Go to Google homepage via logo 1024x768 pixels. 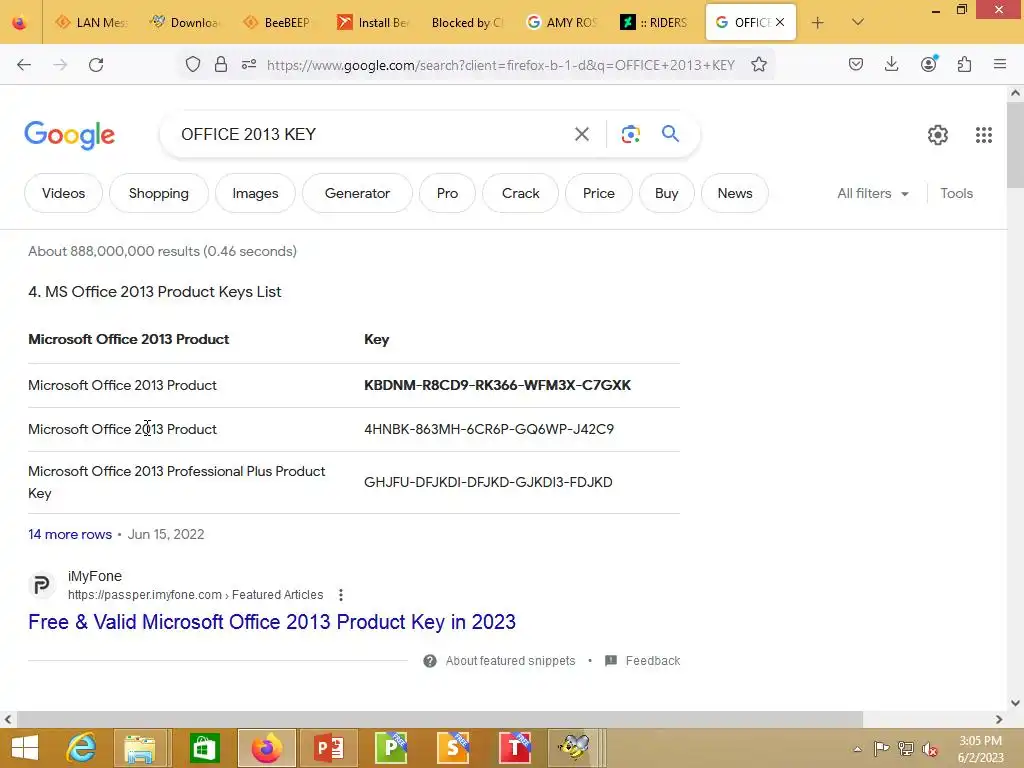pos(69,135)
